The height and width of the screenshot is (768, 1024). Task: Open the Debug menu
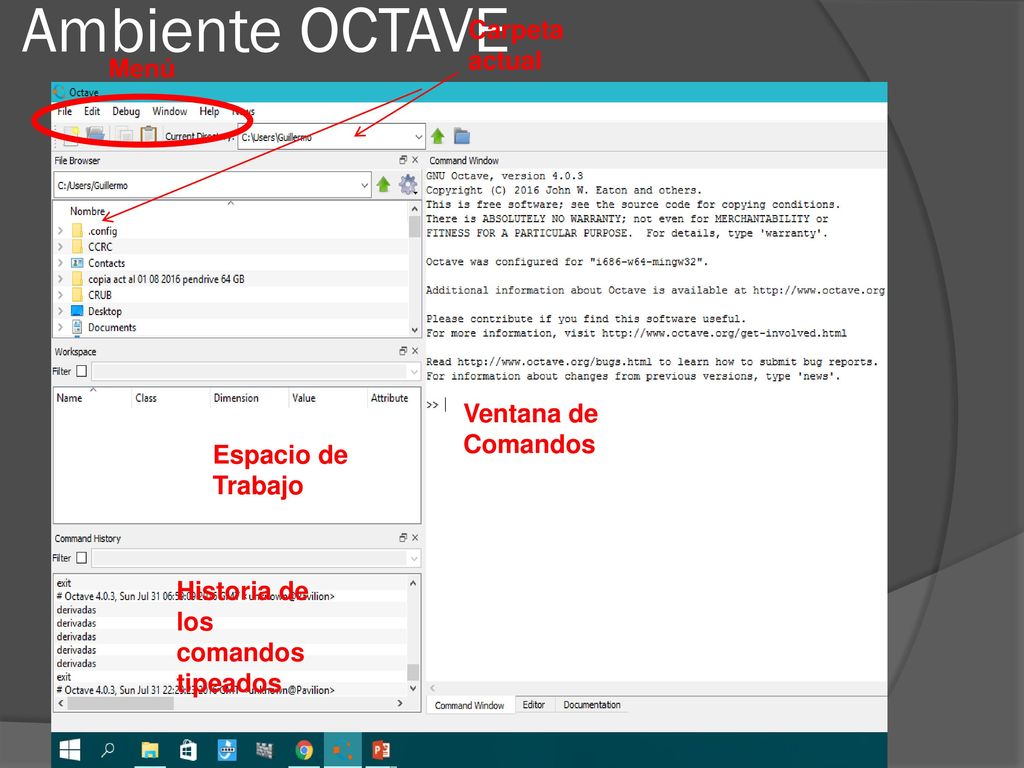(126, 112)
